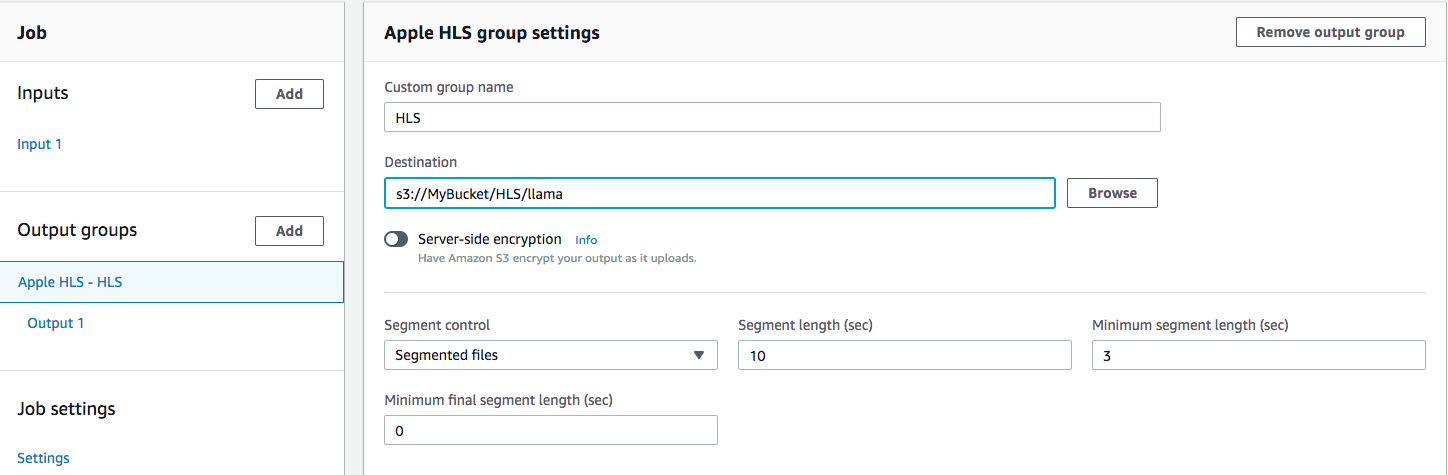Select Input 1 in the job panel

point(40,144)
